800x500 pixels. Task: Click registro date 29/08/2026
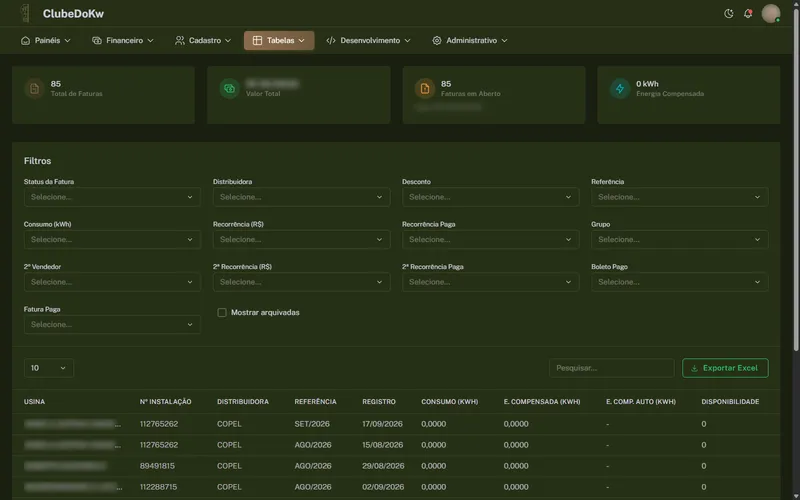point(383,466)
